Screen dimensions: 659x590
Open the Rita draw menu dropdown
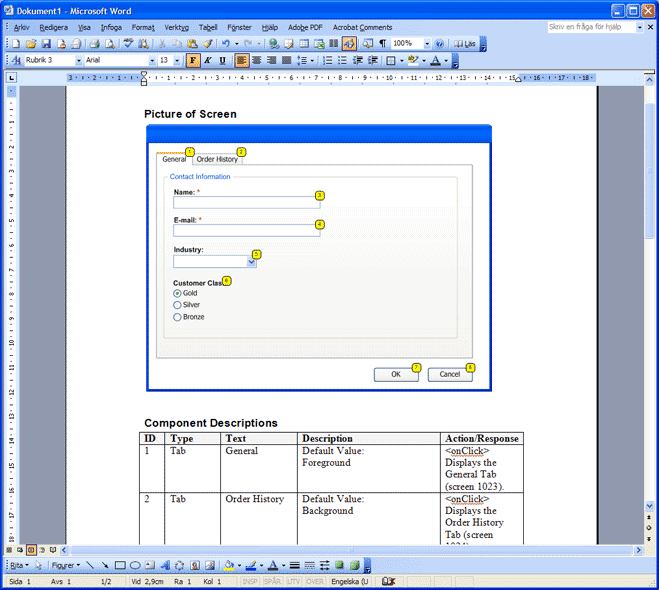click(x=19, y=566)
